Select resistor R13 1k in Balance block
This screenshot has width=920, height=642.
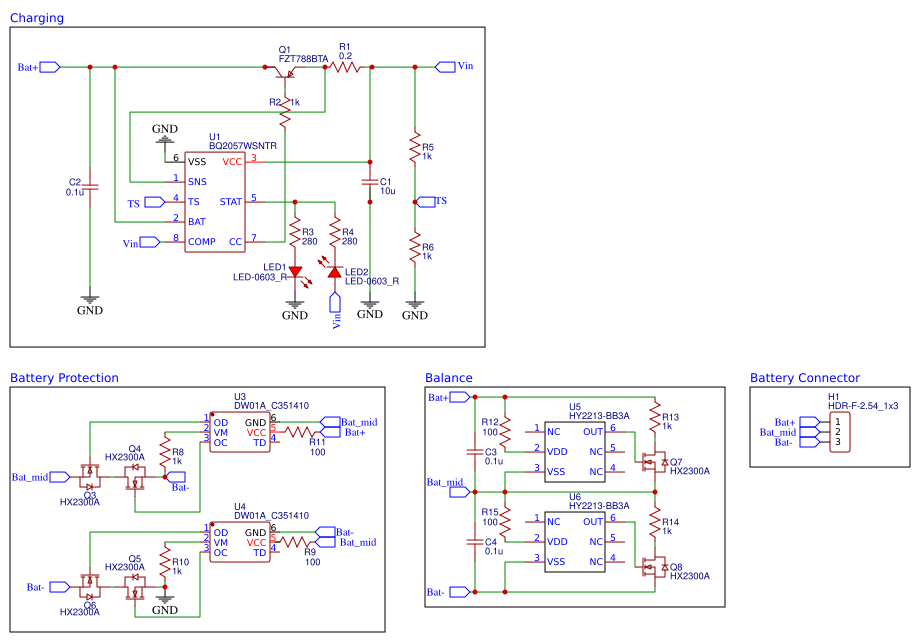pyautogui.click(x=655, y=419)
